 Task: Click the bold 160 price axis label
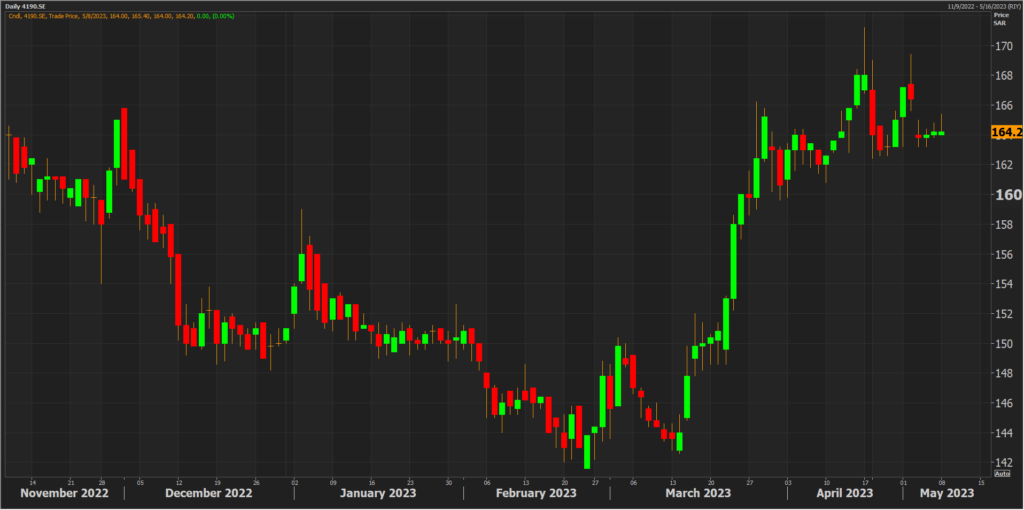[x=1005, y=195]
